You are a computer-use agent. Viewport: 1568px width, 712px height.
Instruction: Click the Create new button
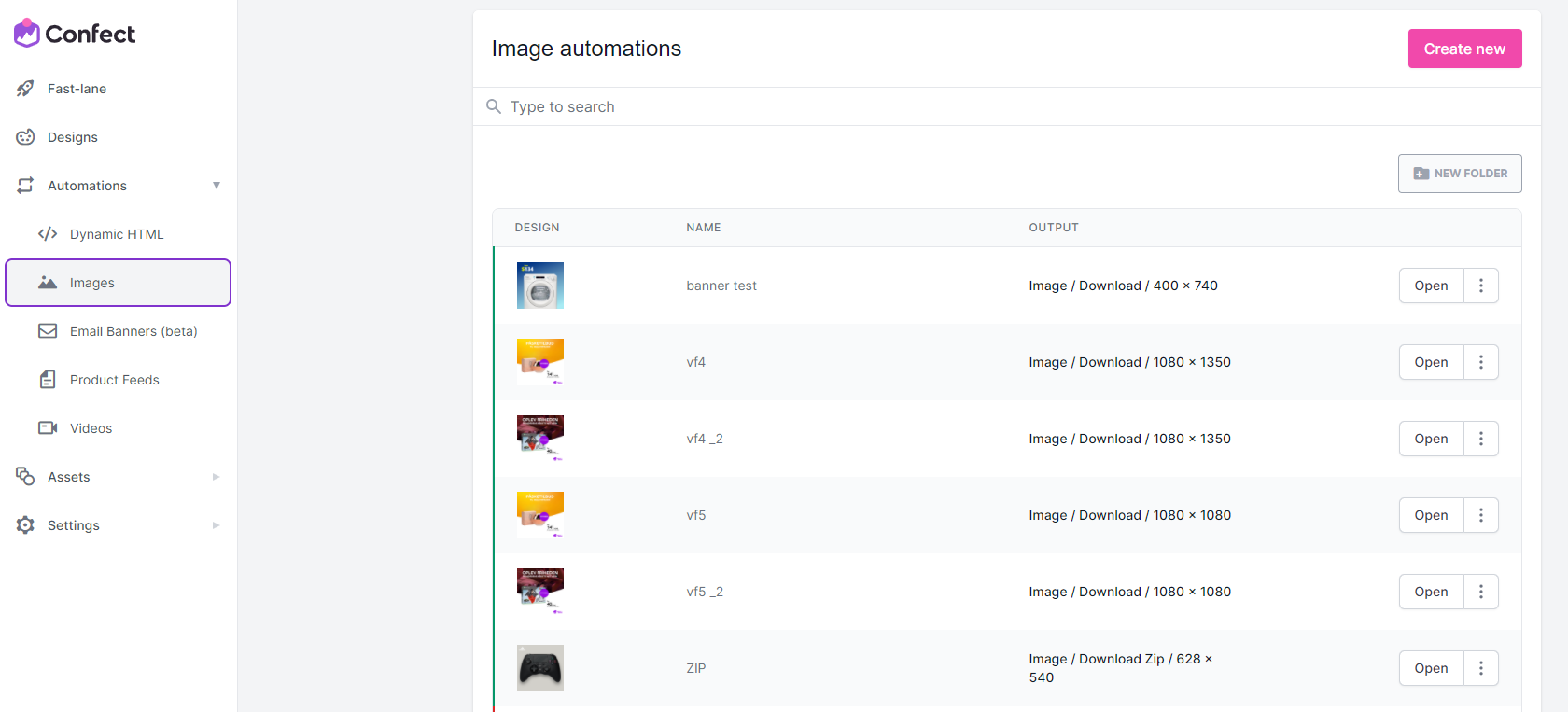click(x=1464, y=49)
